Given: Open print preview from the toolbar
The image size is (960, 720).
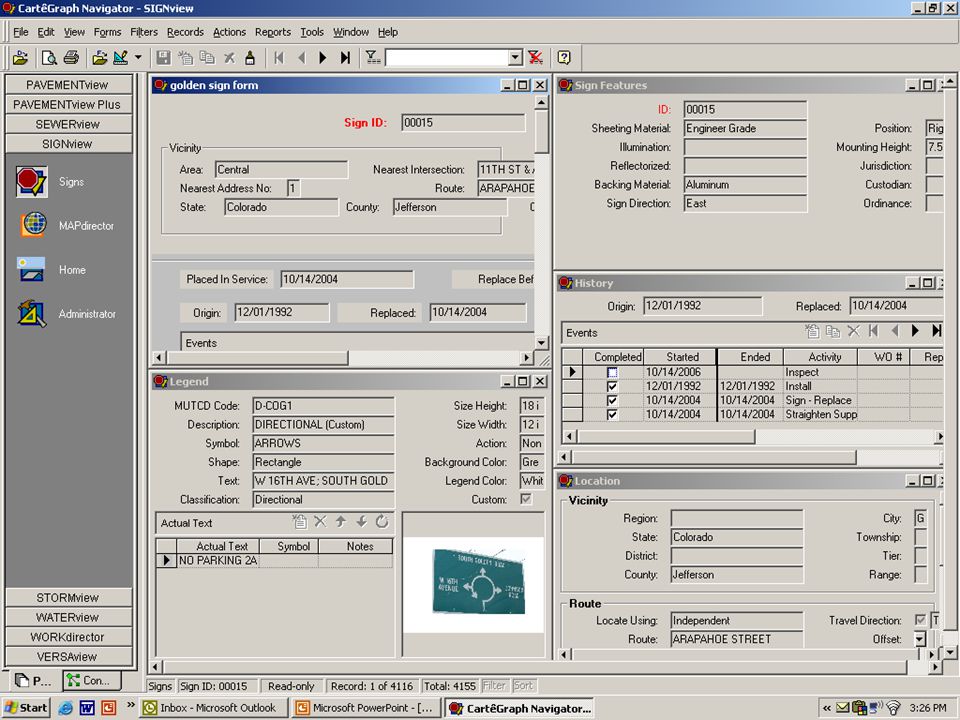Looking at the screenshot, I should [x=49, y=58].
